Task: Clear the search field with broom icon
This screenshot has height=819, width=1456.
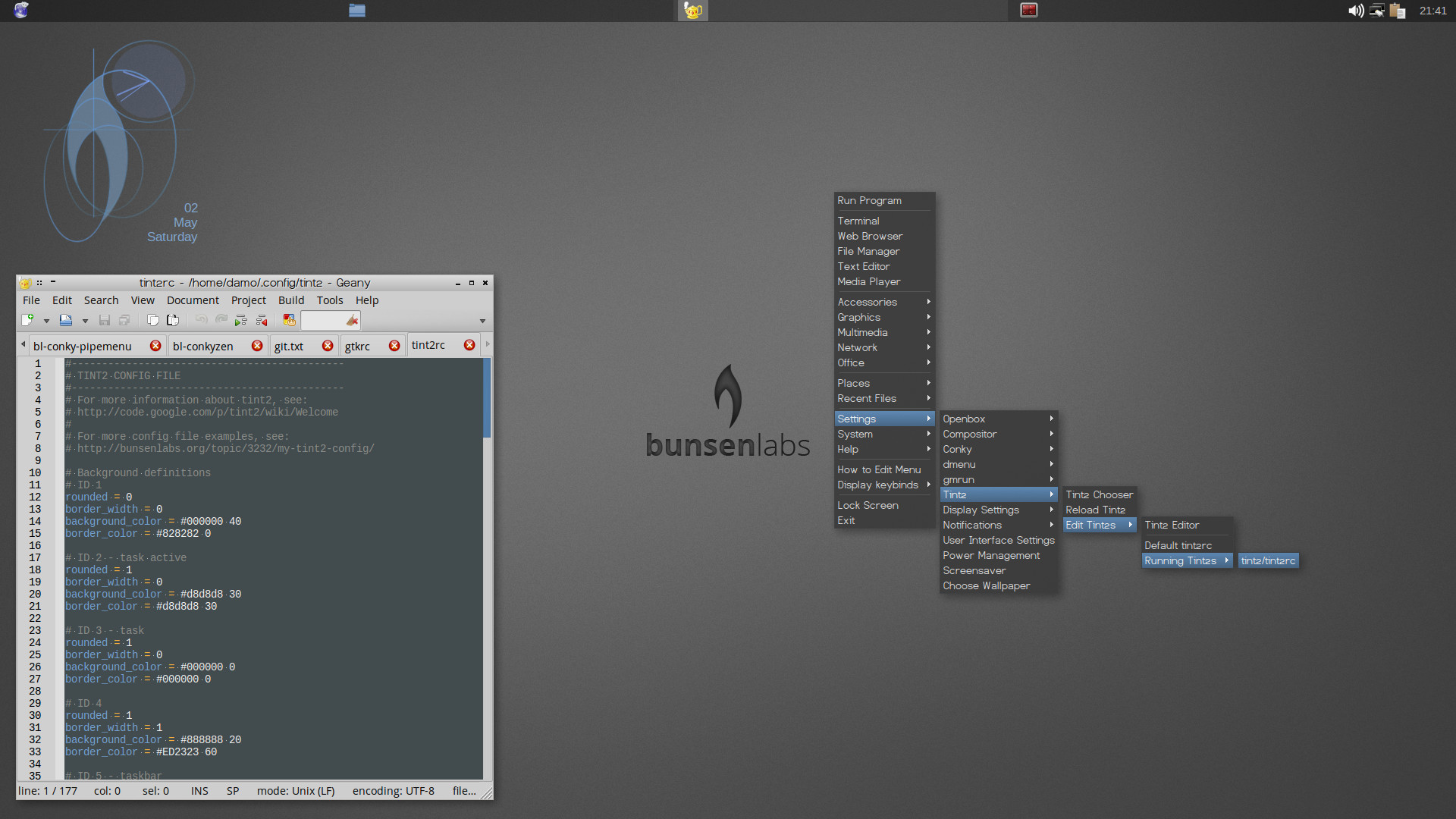Action: pyautogui.click(x=352, y=321)
